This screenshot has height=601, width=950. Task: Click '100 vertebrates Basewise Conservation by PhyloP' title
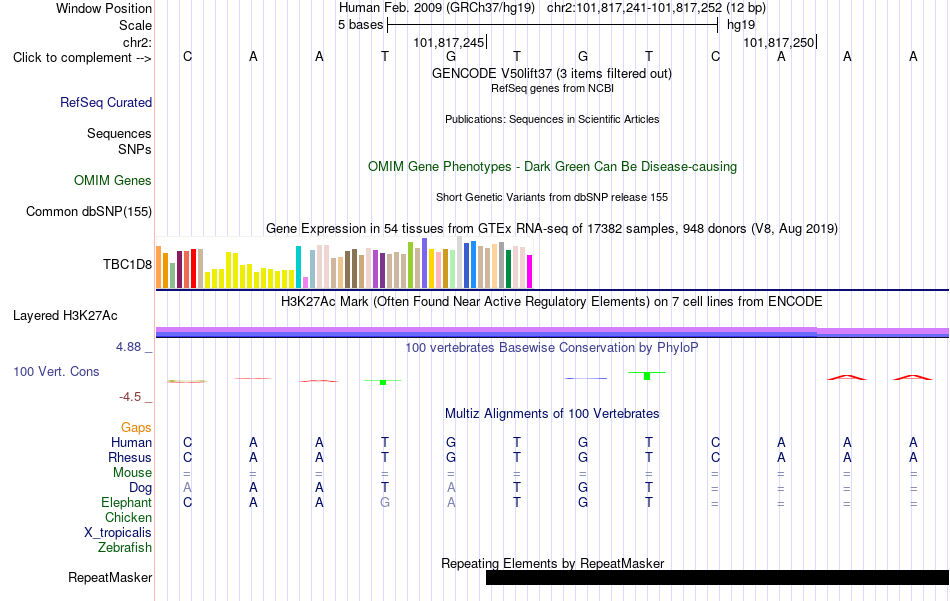click(551, 348)
